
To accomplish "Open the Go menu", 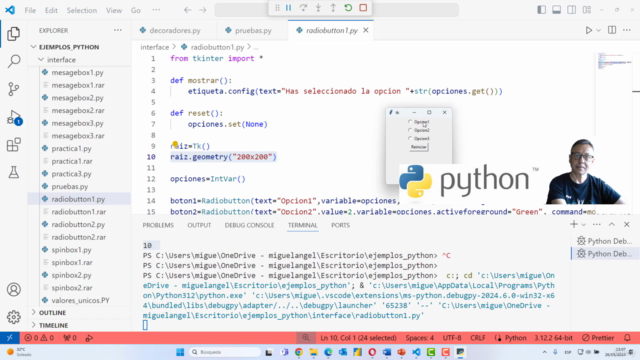I will click(136, 10).
